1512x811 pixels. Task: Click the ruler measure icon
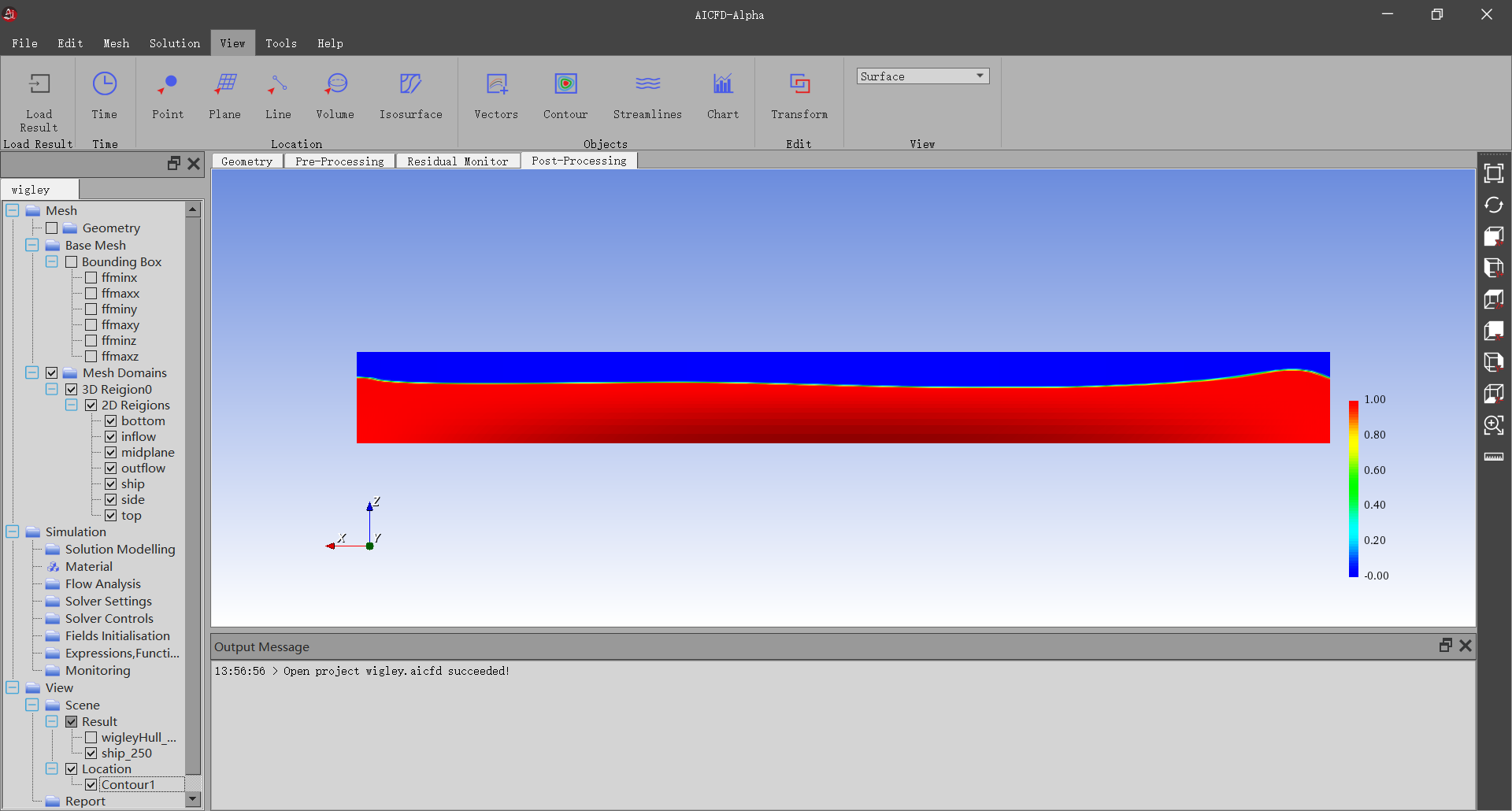click(x=1494, y=457)
